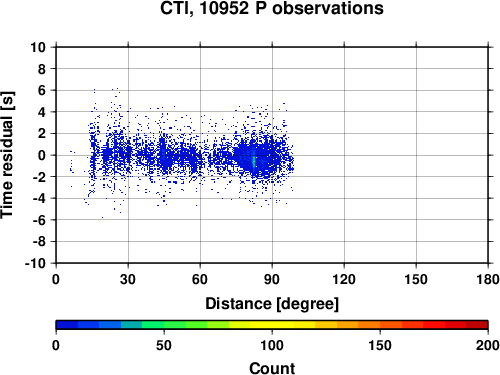Click the y-axis tick label 10 at the top
Screen dimensions: 500x375
pyautogui.click(x=38, y=47)
